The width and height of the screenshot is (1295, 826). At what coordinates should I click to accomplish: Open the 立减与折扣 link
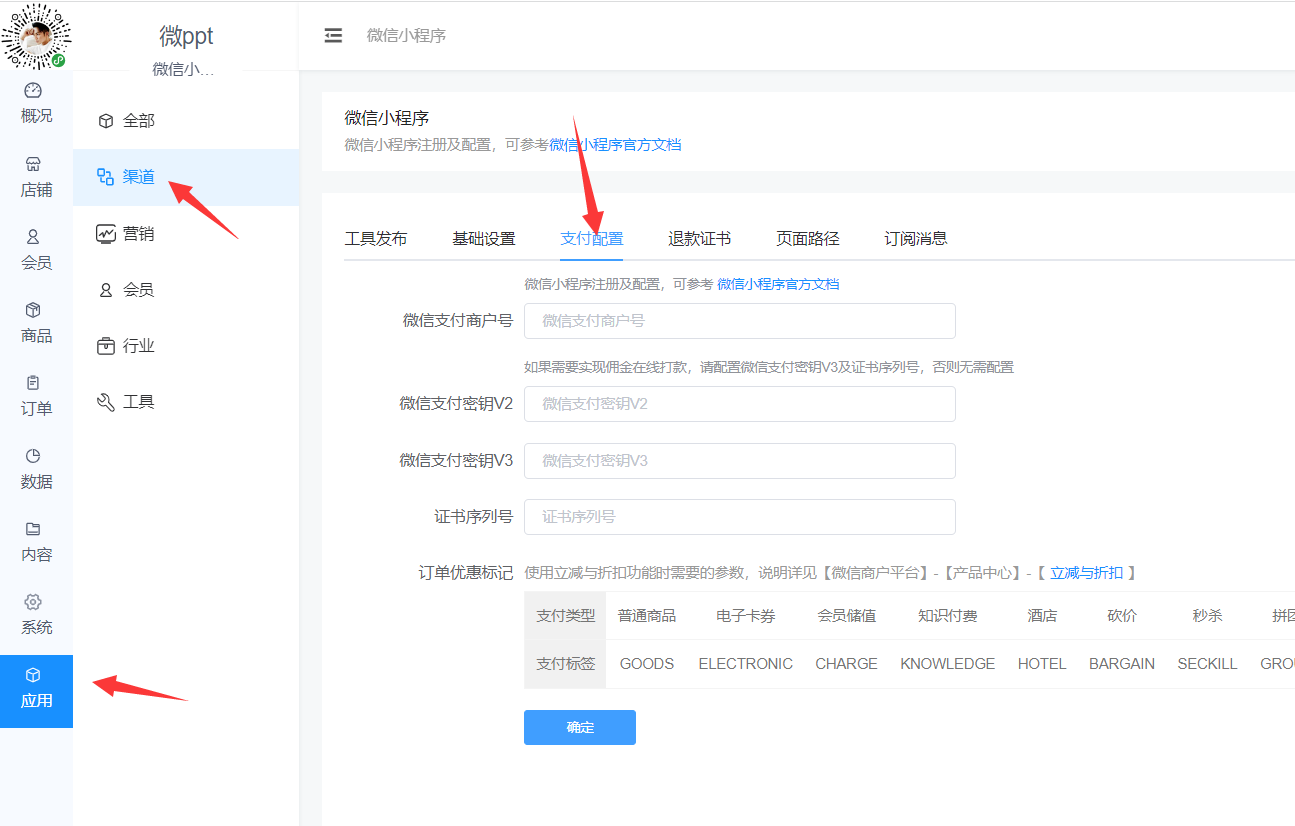tap(1086, 573)
